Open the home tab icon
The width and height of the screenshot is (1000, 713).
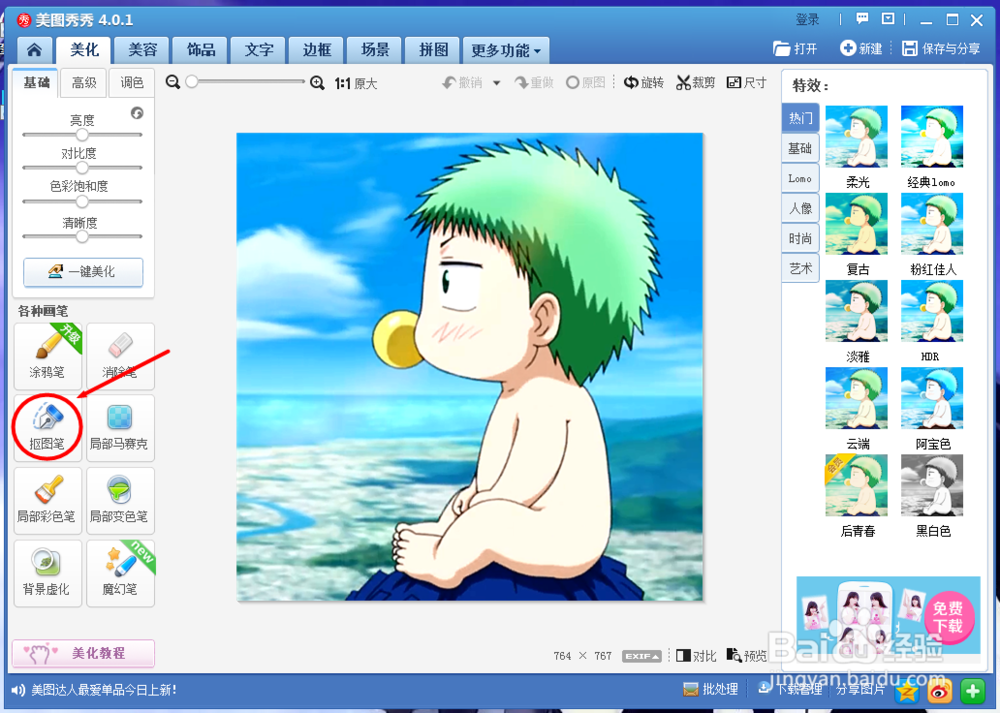pyautogui.click(x=34, y=50)
